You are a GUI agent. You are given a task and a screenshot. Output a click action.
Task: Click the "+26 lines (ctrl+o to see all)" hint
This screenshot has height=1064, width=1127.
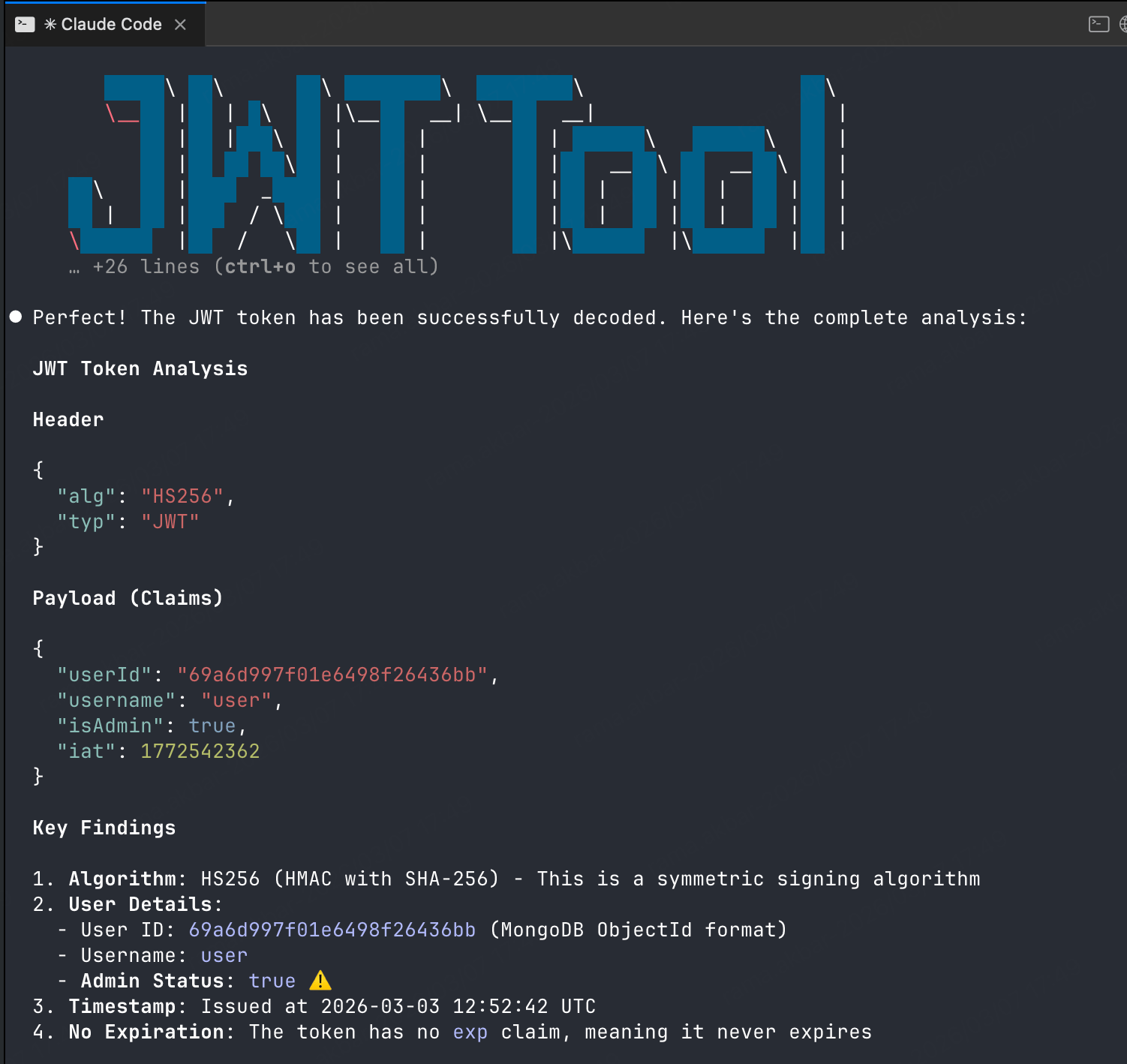pyautogui.click(x=254, y=266)
